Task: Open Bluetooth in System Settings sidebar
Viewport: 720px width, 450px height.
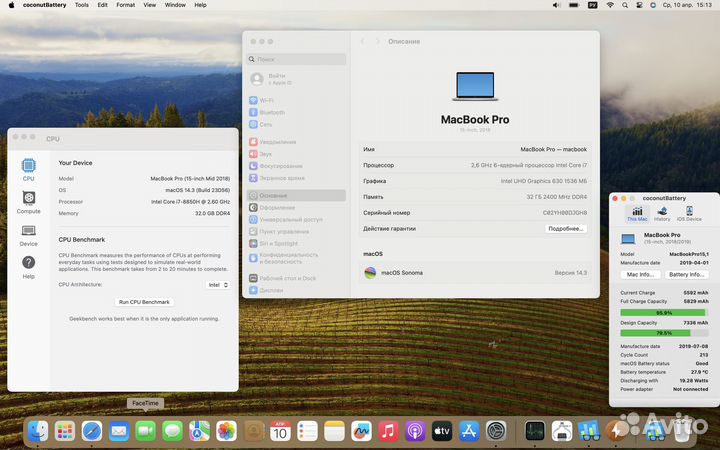Action: point(267,112)
